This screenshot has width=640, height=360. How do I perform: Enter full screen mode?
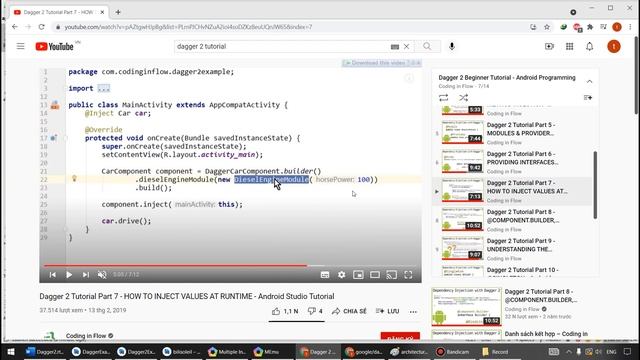[408, 275]
